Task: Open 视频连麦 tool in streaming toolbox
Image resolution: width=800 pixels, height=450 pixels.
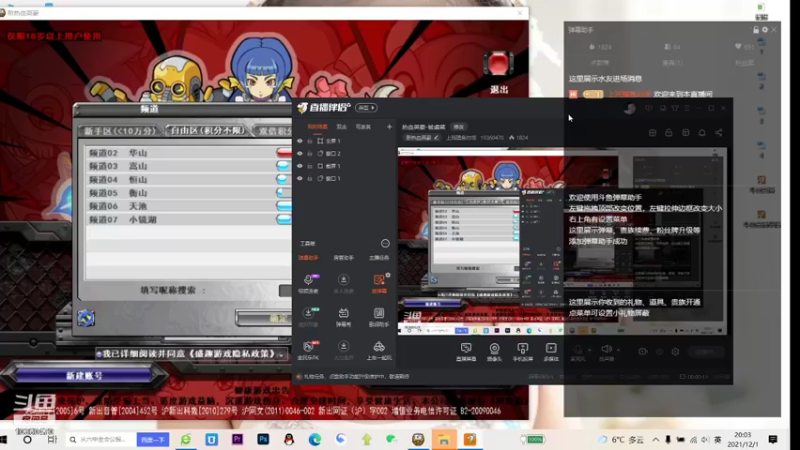Action: [308, 283]
